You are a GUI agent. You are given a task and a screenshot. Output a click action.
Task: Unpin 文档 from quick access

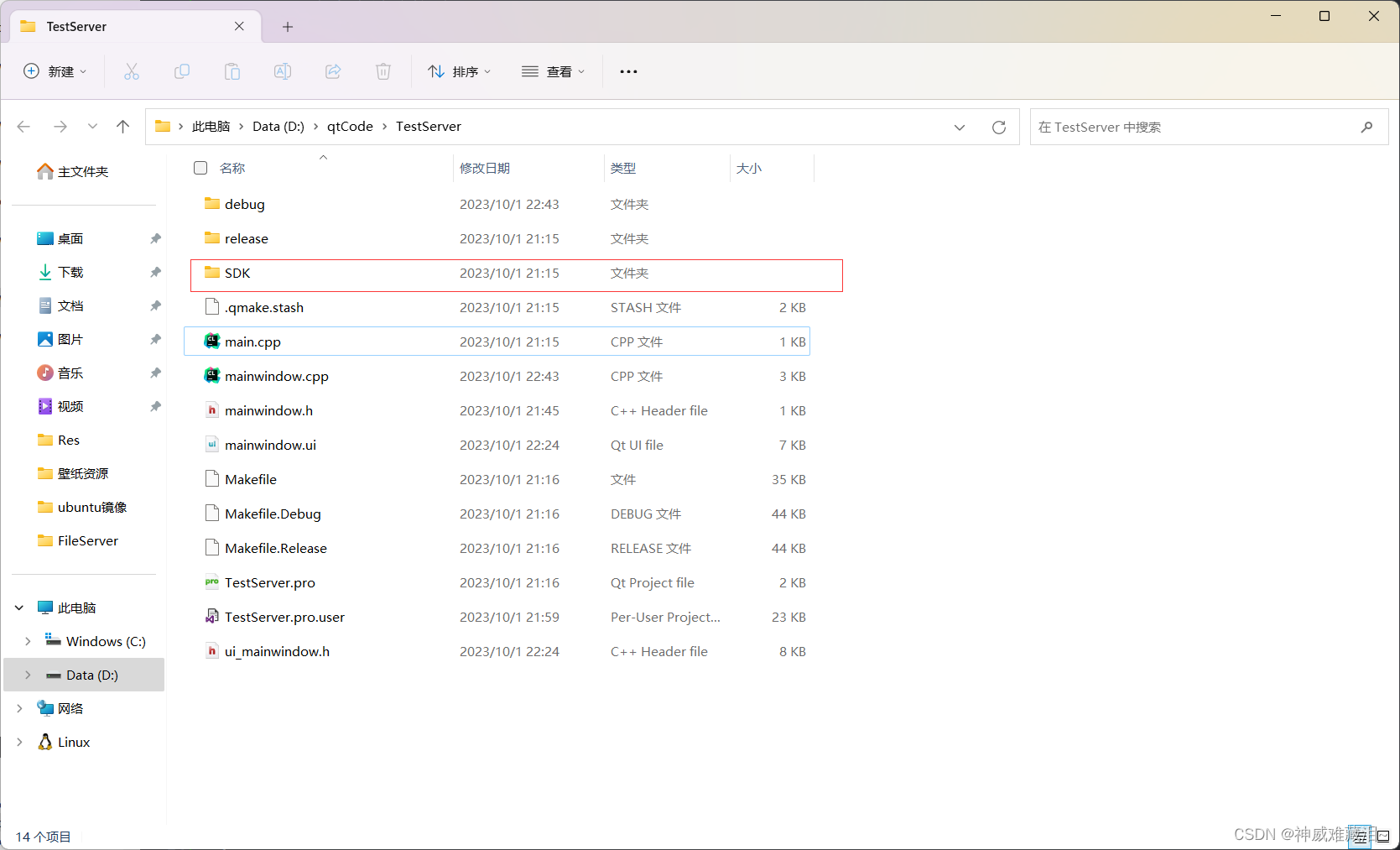coord(155,306)
